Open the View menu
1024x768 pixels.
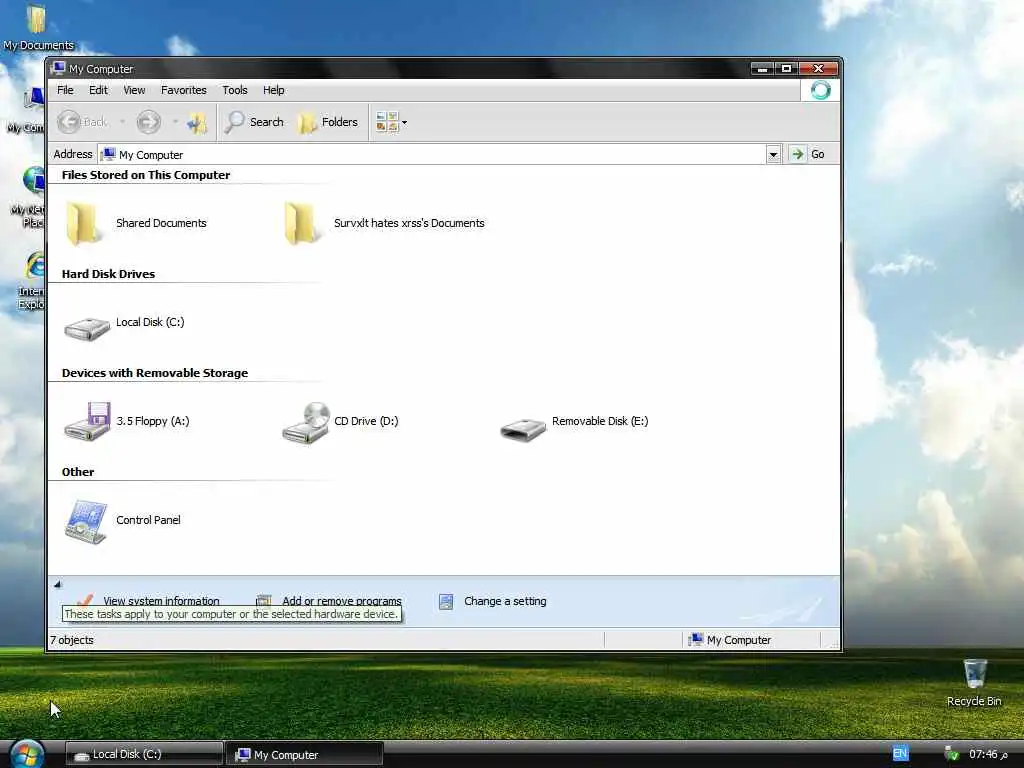click(x=135, y=90)
